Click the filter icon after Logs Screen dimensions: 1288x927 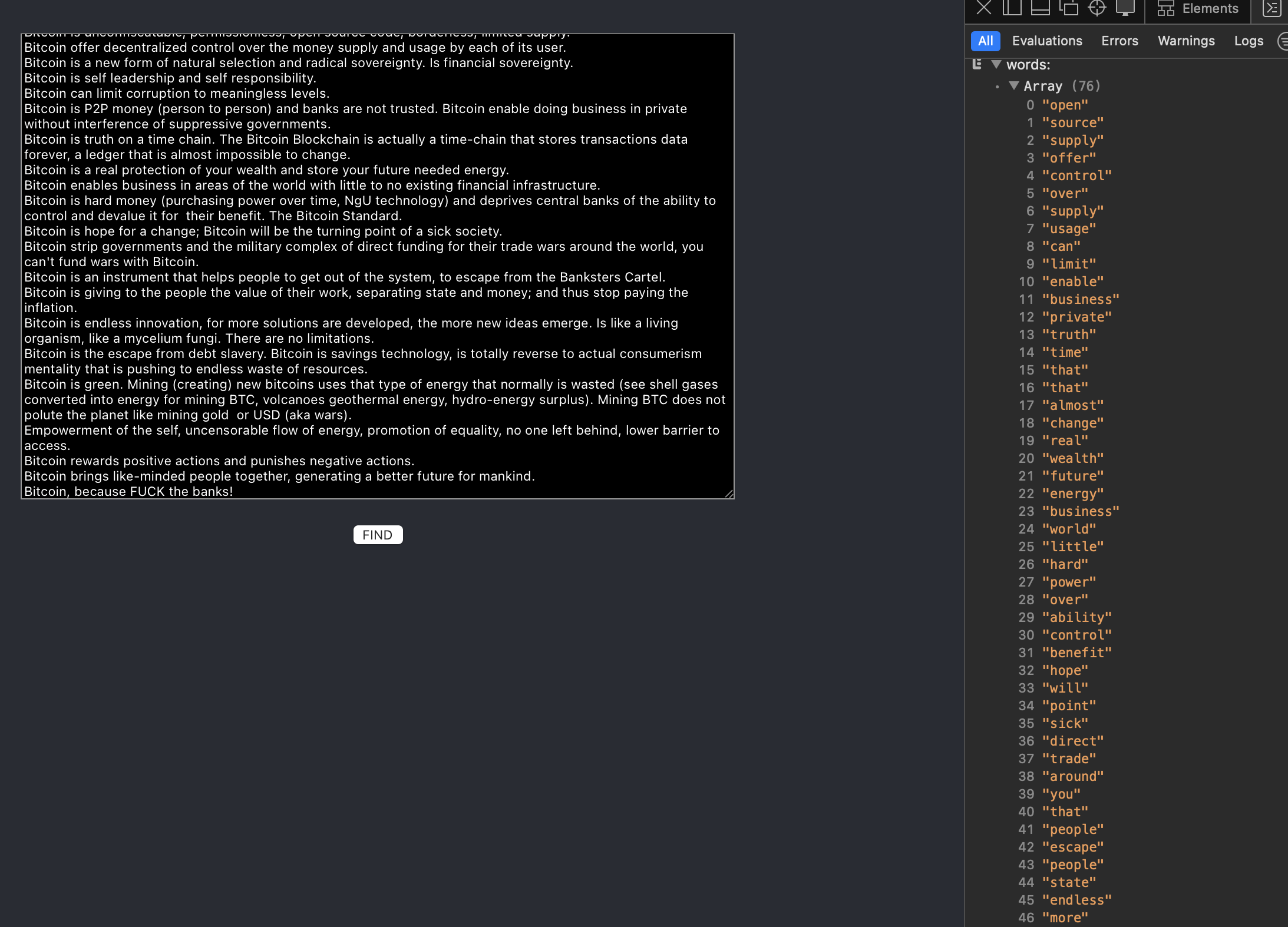1282,41
